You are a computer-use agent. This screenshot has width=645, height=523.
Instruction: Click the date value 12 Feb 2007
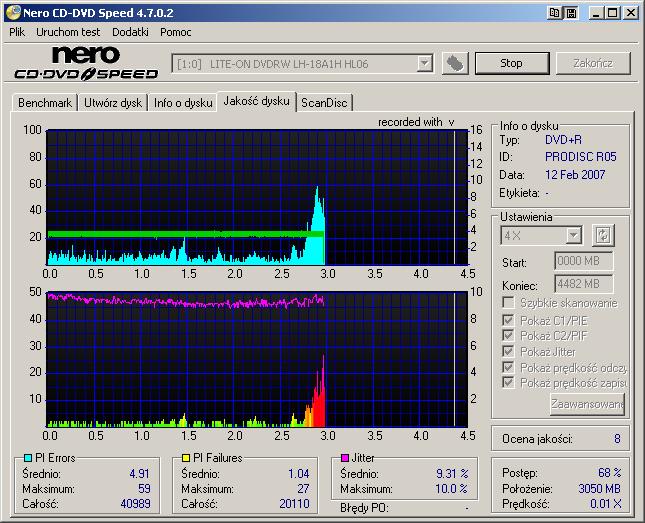point(575,175)
